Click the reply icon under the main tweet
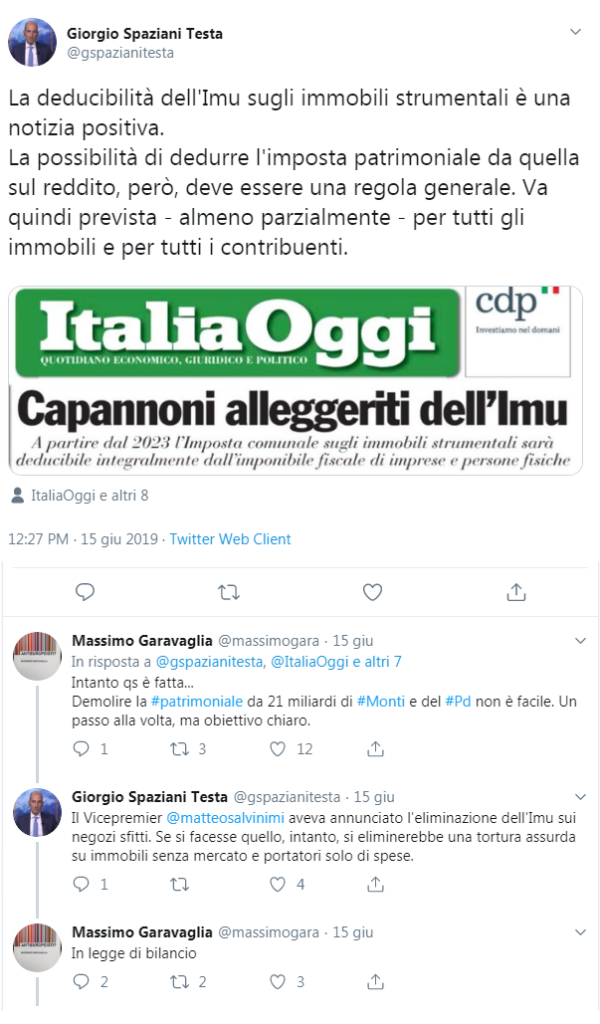Viewport: 600px width, 1024px height. click(x=85, y=592)
